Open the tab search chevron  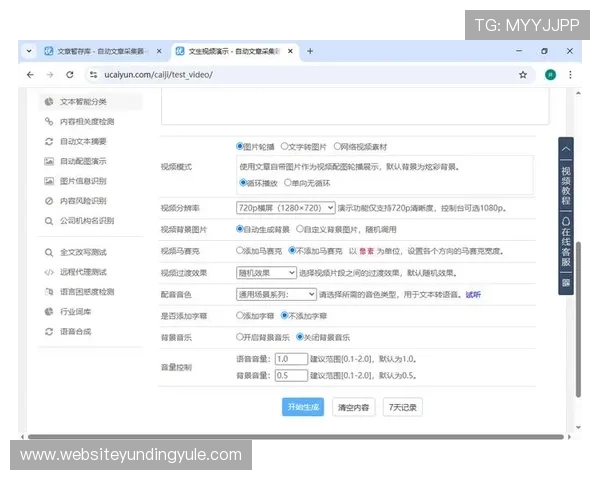coord(29,51)
